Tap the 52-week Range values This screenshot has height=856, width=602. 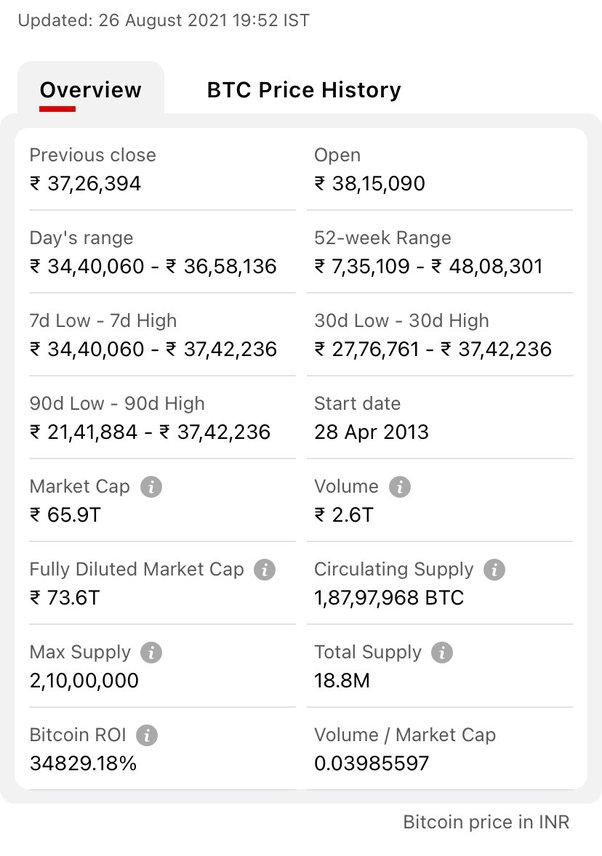(428, 266)
